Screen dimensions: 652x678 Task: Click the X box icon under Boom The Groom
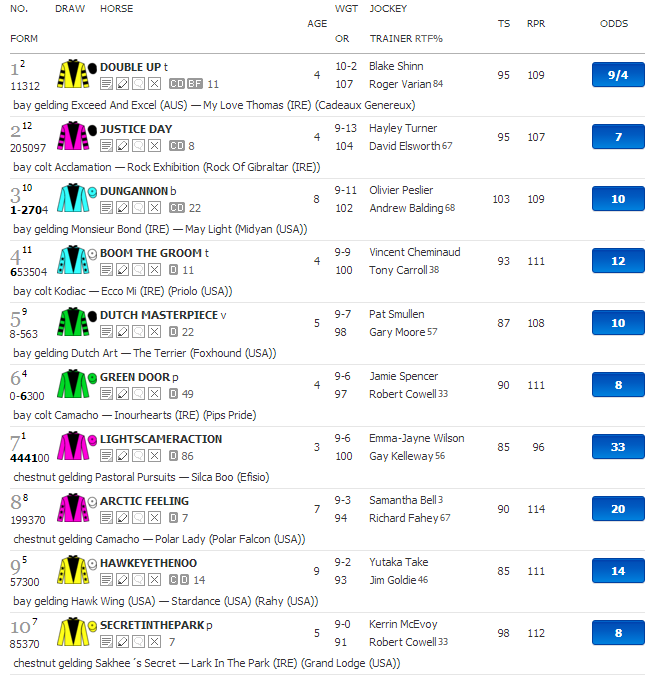(154, 270)
